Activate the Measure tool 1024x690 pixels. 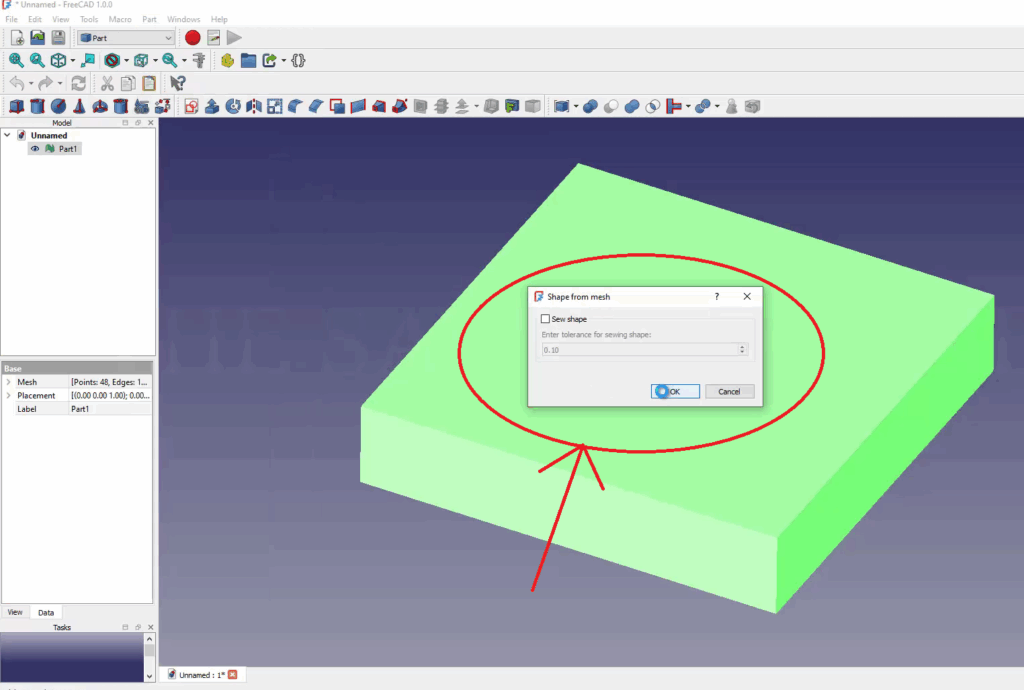200,60
